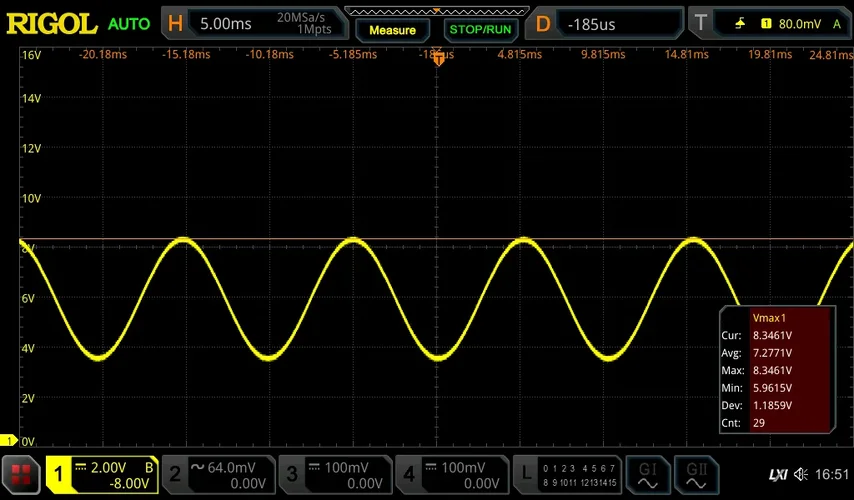The height and width of the screenshot is (500, 854).
Task: Enable channel 4 display
Action: pyautogui.click(x=409, y=475)
